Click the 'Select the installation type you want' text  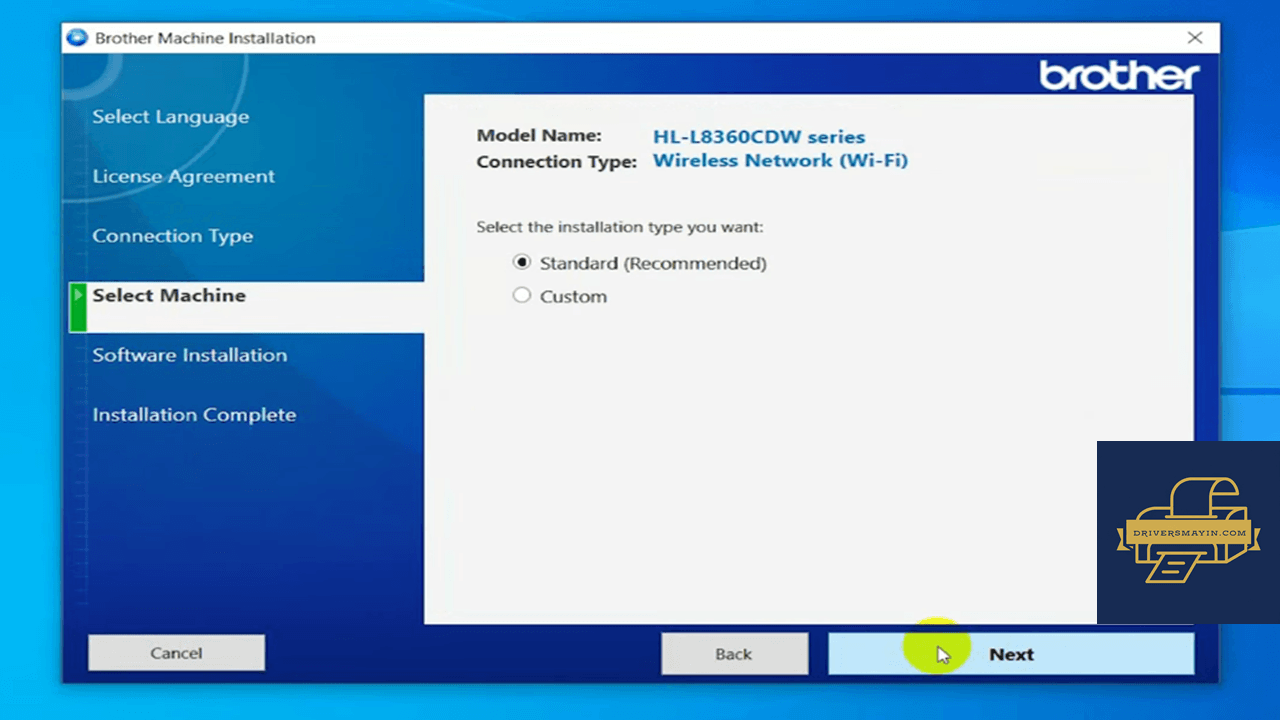point(620,227)
